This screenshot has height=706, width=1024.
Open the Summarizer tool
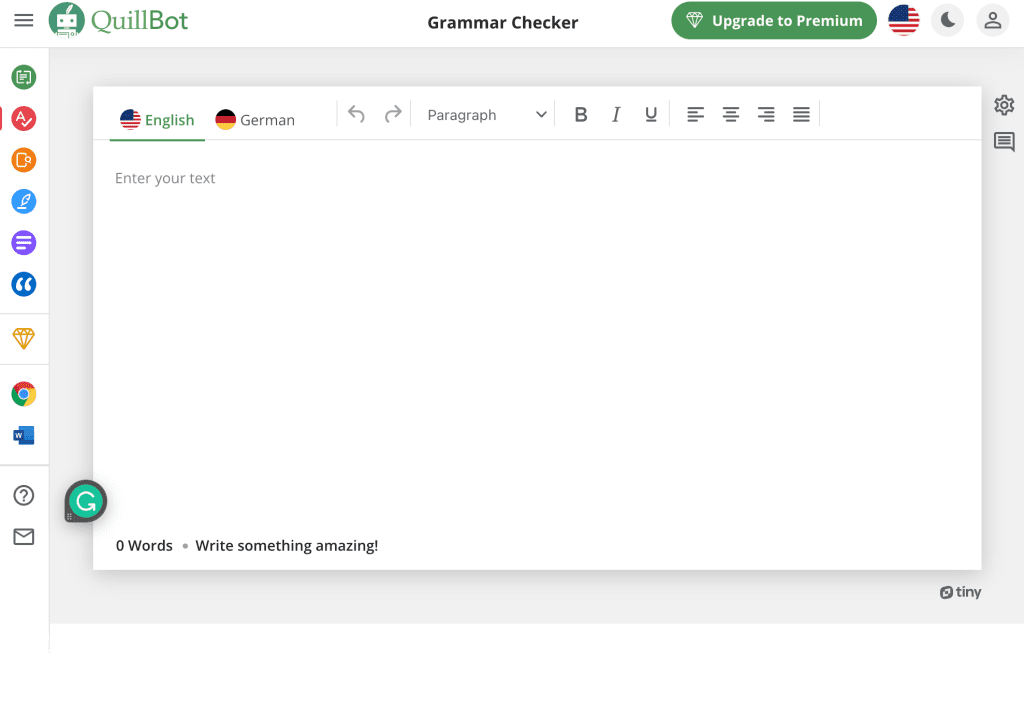23,242
